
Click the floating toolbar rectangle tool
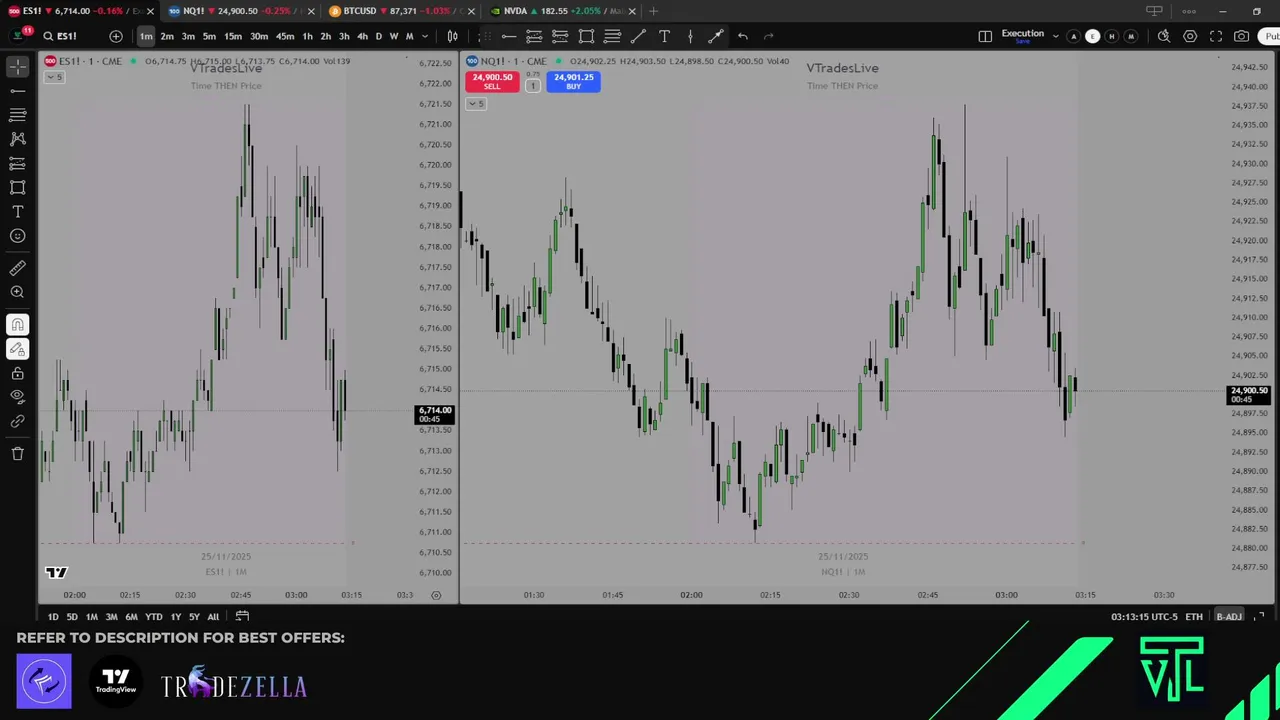(586, 36)
